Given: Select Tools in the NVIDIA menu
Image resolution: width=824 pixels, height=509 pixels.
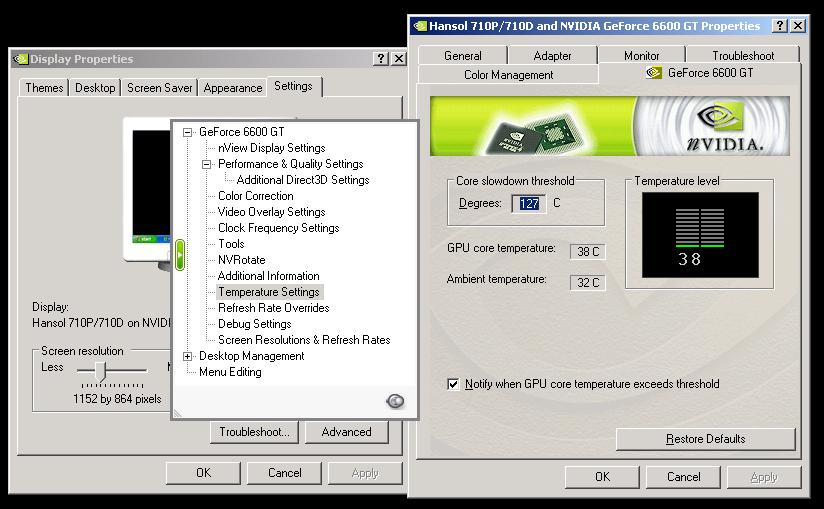Looking at the screenshot, I should [231, 244].
